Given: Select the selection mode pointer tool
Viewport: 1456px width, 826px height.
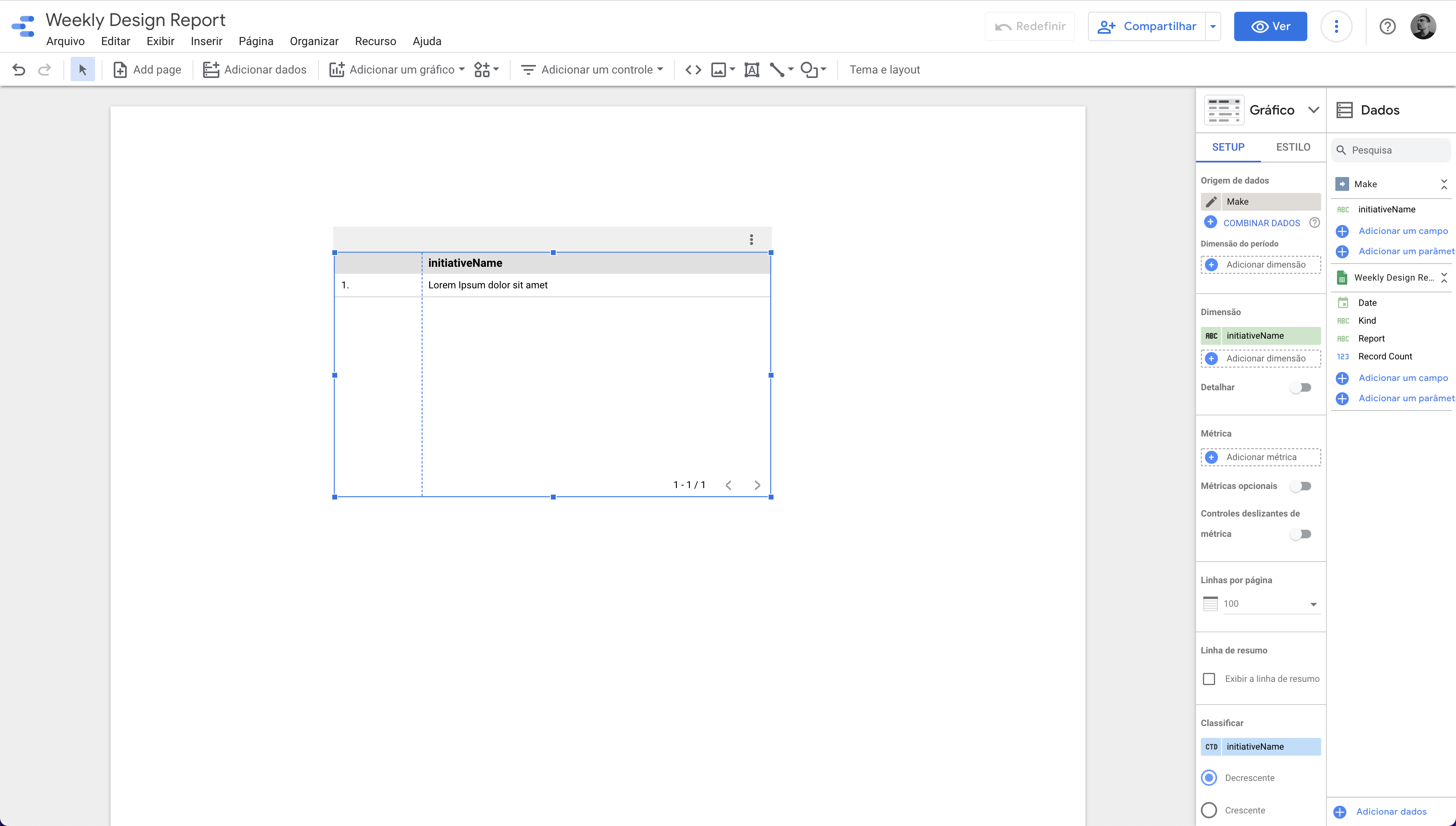Looking at the screenshot, I should (83, 70).
